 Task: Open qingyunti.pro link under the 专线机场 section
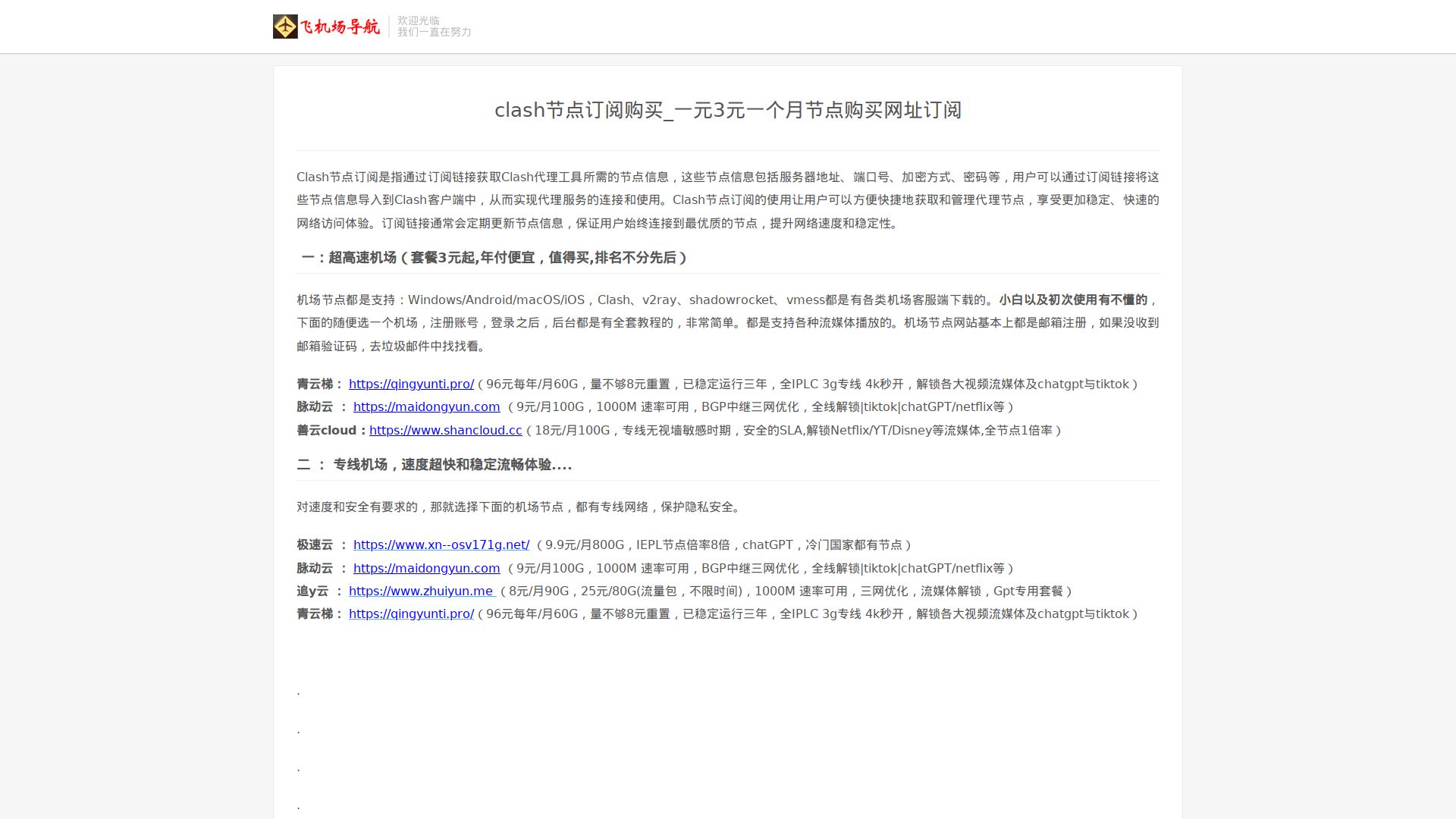[x=411, y=614]
